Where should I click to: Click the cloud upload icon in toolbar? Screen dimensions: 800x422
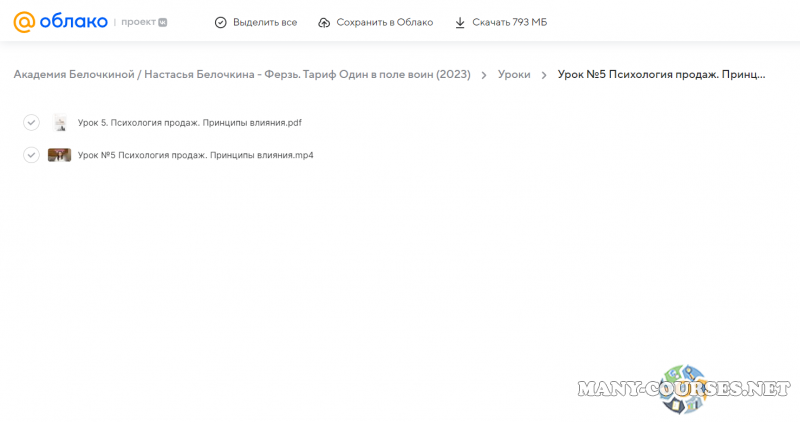[x=324, y=22]
